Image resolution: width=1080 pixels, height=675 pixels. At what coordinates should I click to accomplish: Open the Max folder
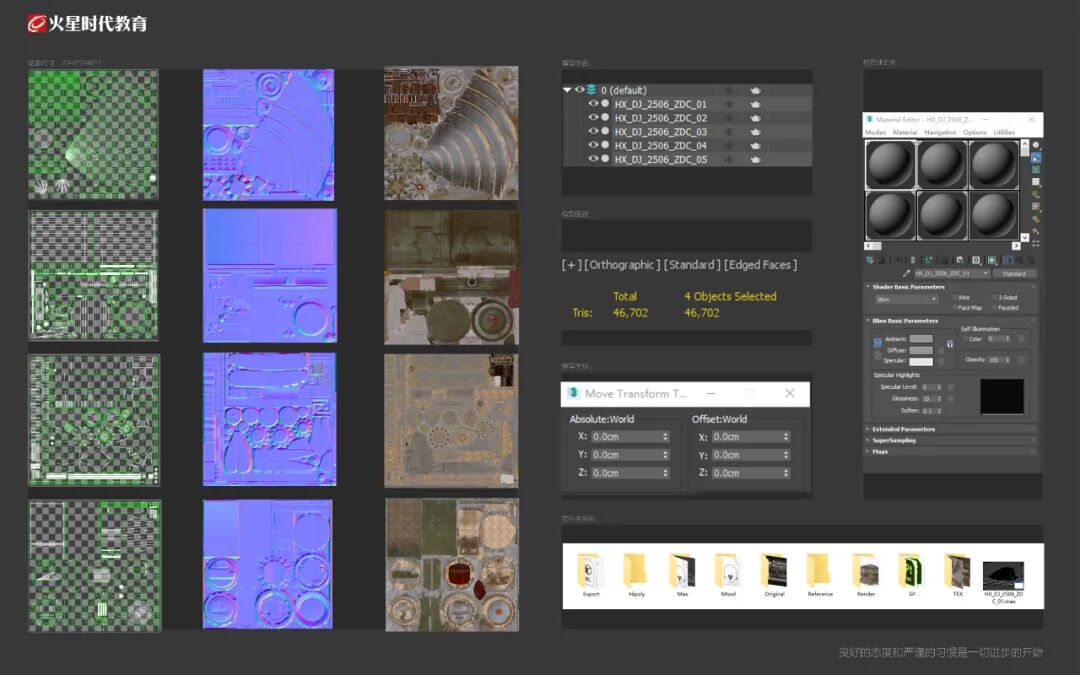click(683, 574)
